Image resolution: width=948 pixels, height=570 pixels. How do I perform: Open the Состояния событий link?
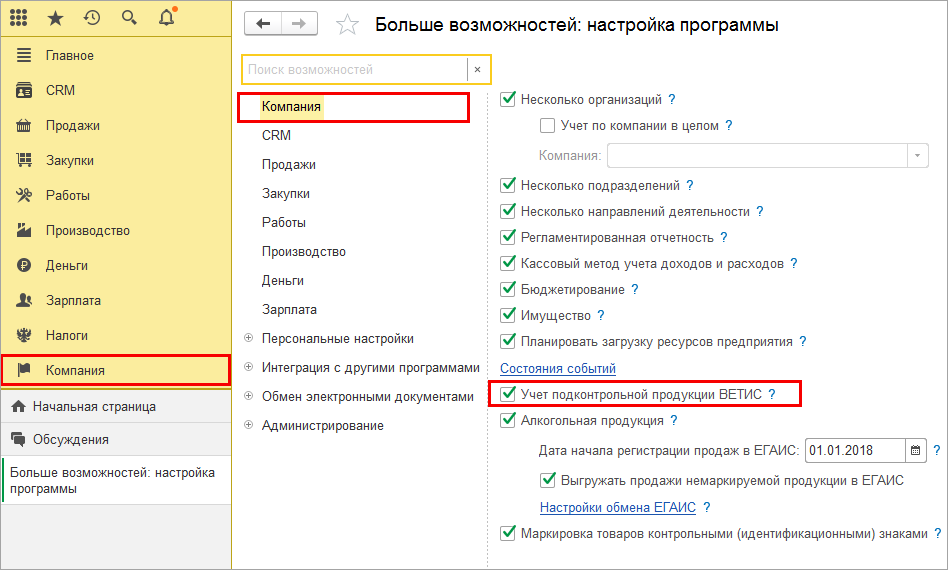click(x=558, y=369)
